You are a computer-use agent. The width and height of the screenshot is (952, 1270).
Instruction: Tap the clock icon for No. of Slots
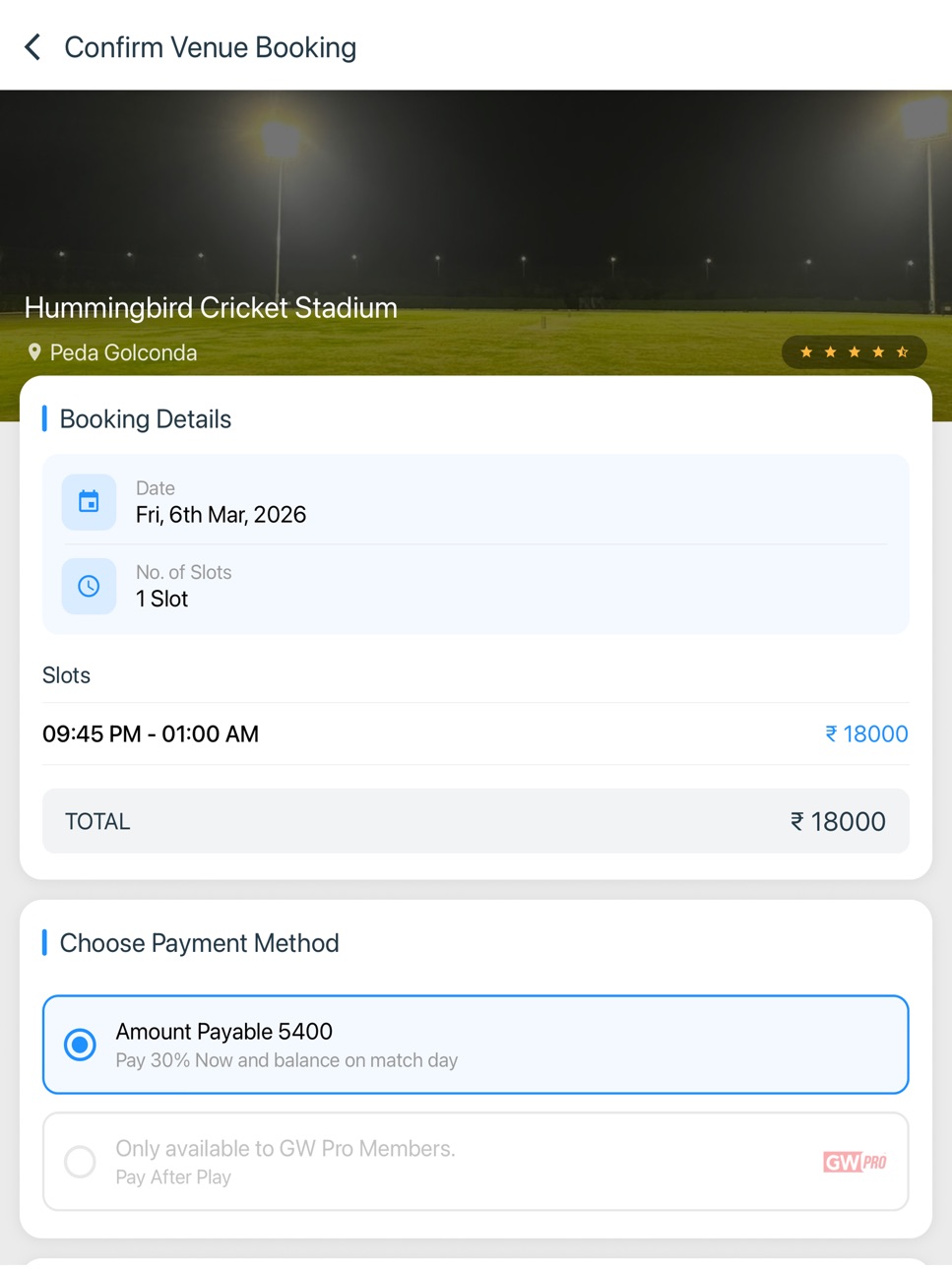coord(89,587)
